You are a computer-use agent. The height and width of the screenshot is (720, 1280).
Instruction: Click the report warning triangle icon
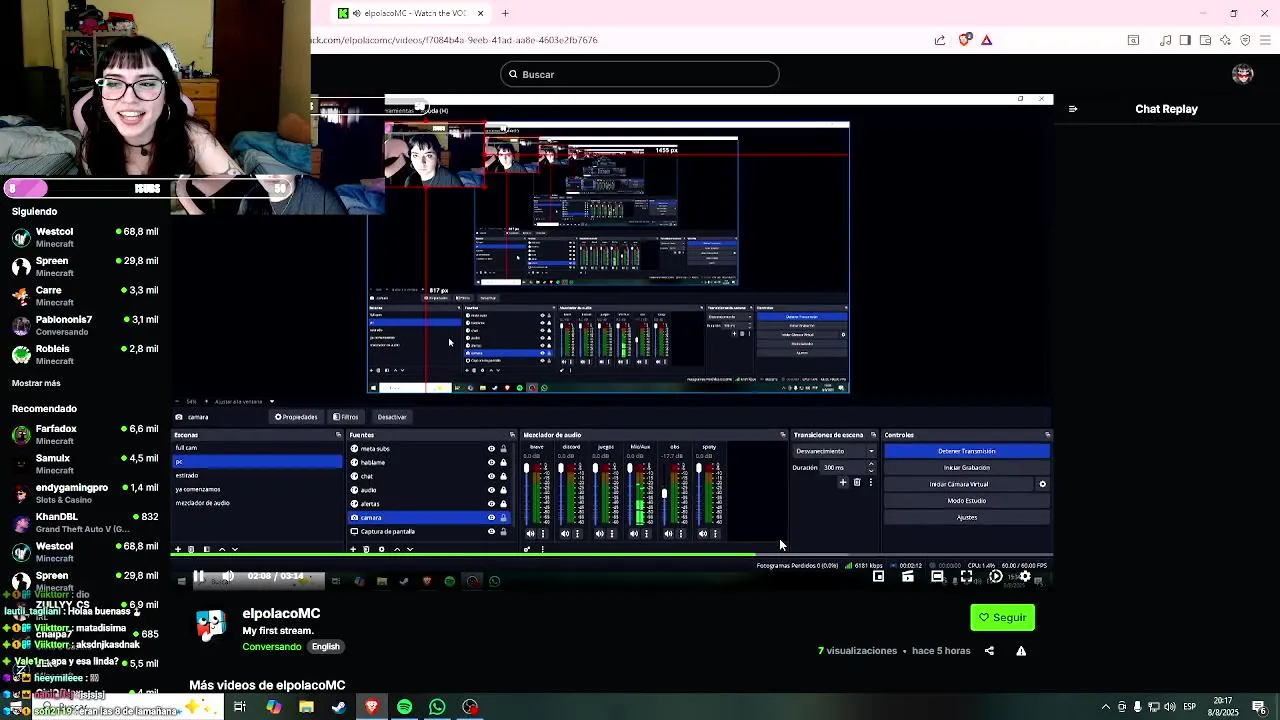(1021, 651)
